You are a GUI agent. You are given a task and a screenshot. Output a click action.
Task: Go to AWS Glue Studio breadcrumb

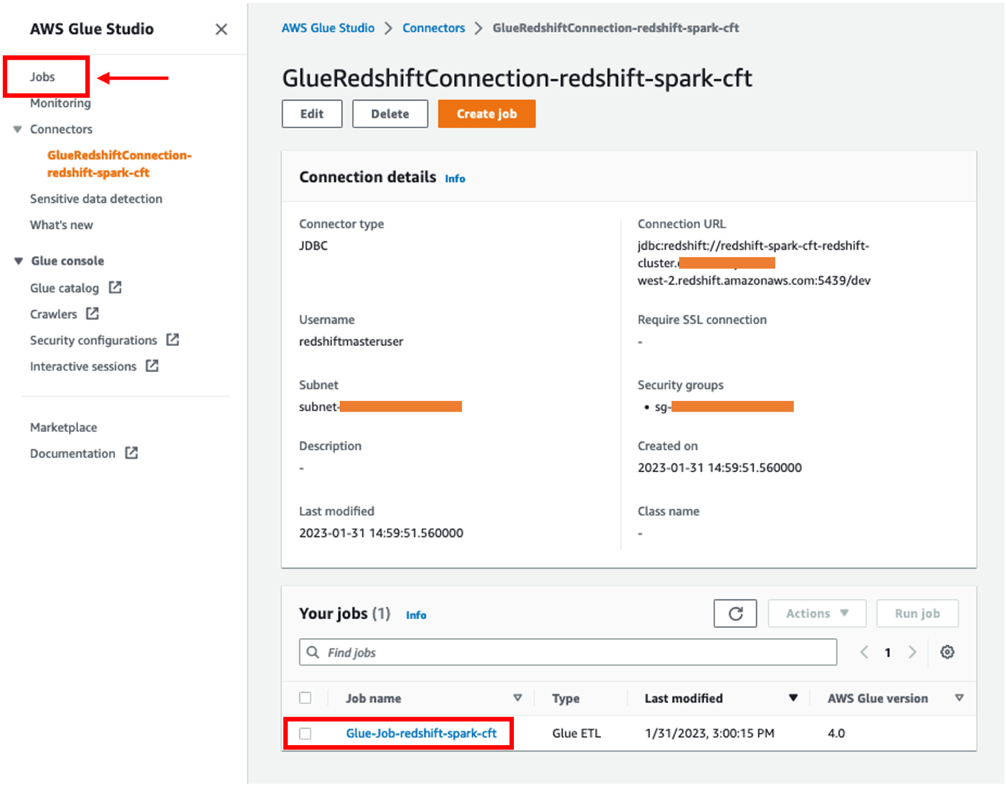(328, 28)
